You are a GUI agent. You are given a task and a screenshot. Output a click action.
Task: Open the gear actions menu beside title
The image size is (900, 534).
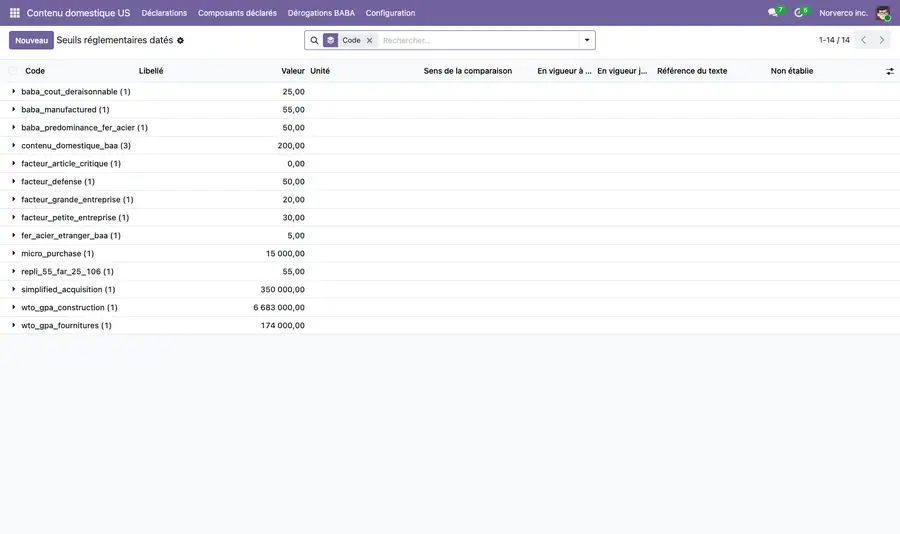(x=180, y=41)
